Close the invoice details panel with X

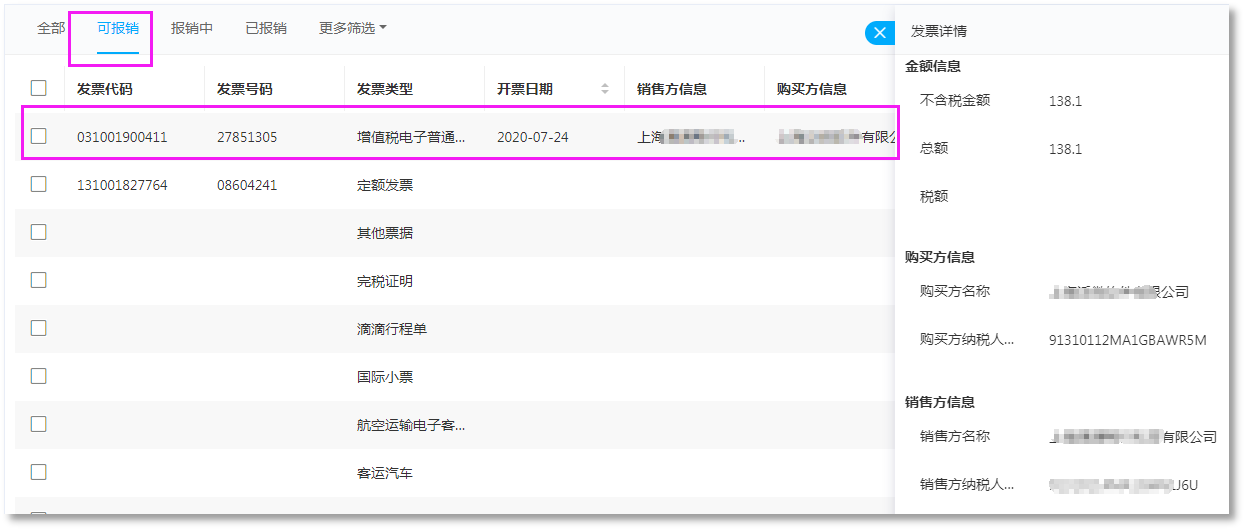tap(879, 33)
